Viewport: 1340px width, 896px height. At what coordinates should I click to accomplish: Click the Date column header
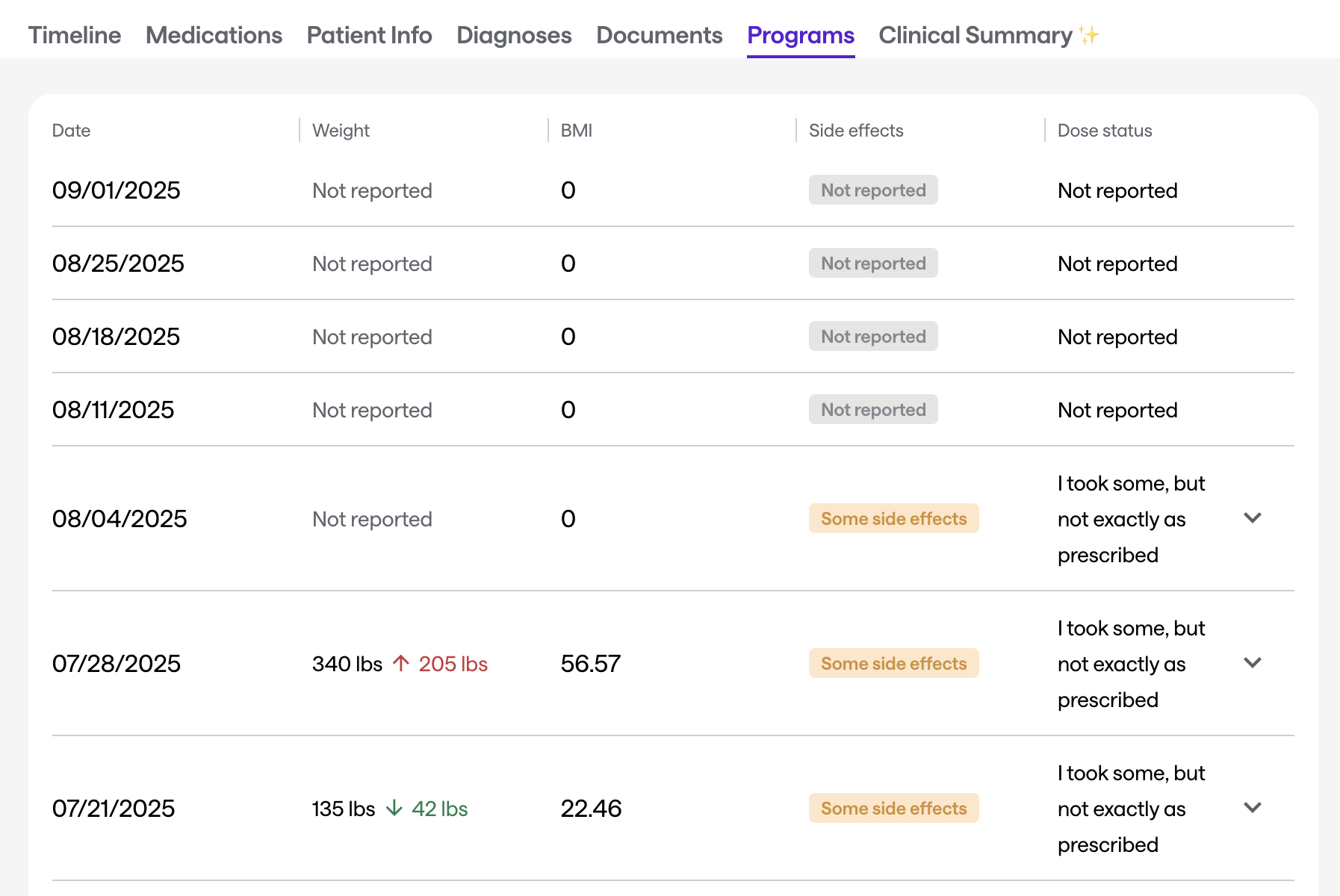(71, 131)
